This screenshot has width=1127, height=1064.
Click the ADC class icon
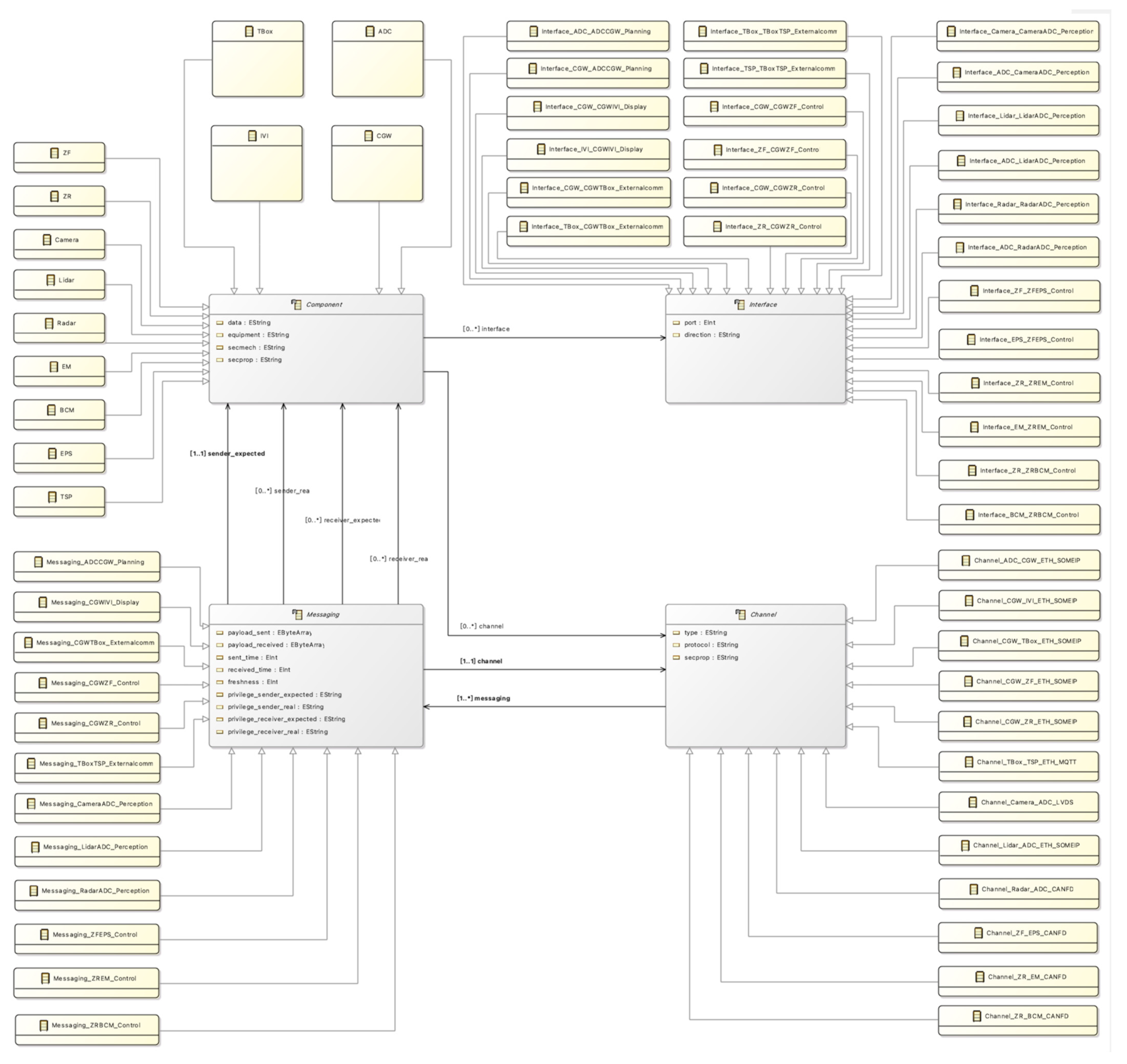click(370, 32)
